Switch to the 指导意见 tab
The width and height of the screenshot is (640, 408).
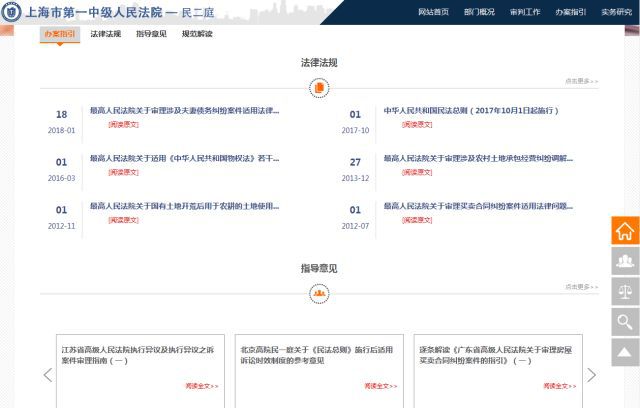pyautogui.click(x=151, y=34)
